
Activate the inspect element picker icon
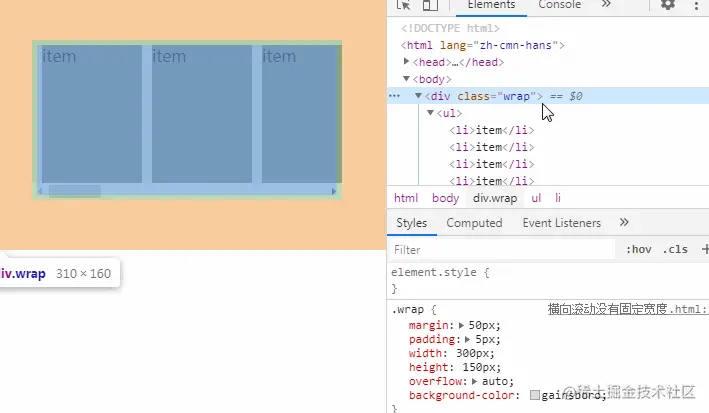pyautogui.click(x=403, y=5)
